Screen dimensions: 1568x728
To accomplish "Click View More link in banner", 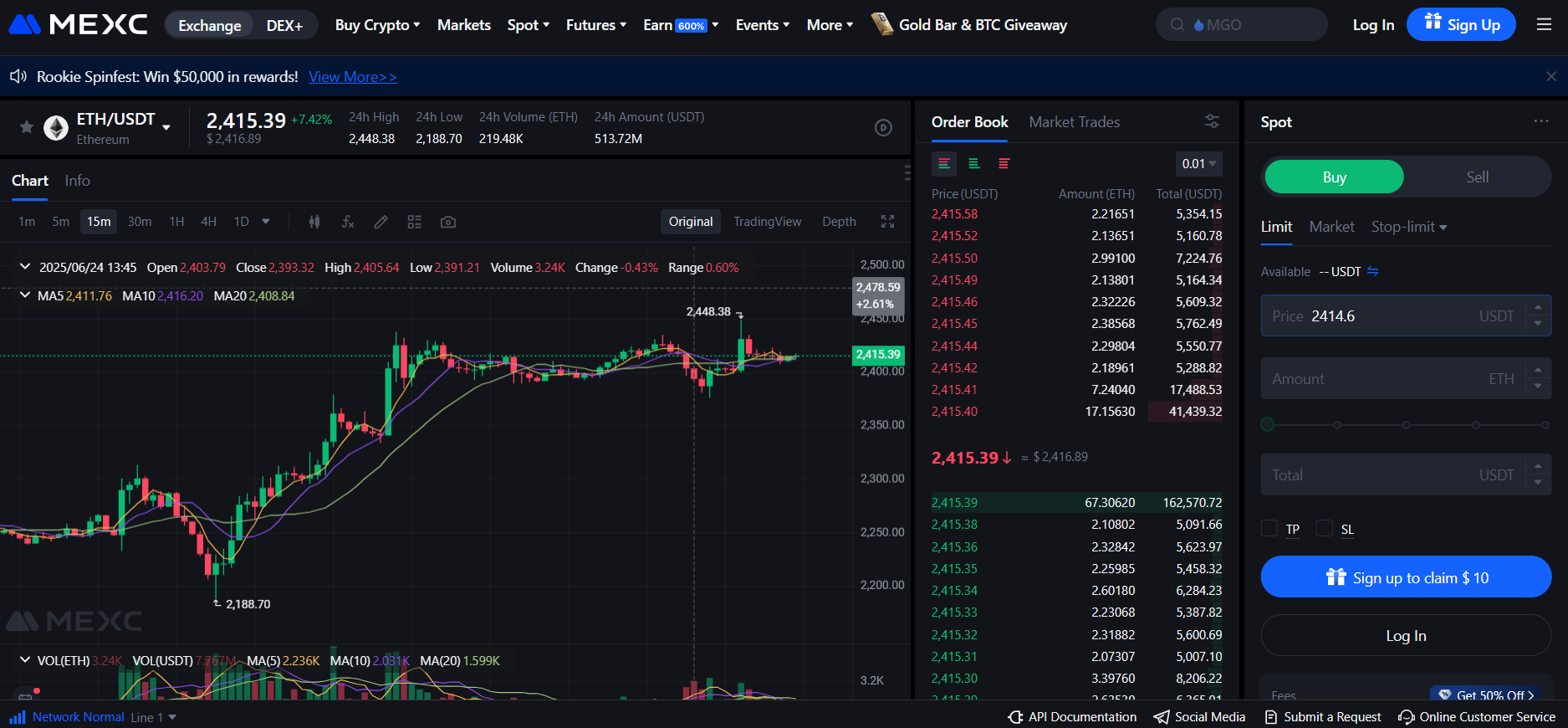I will (353, 77).
